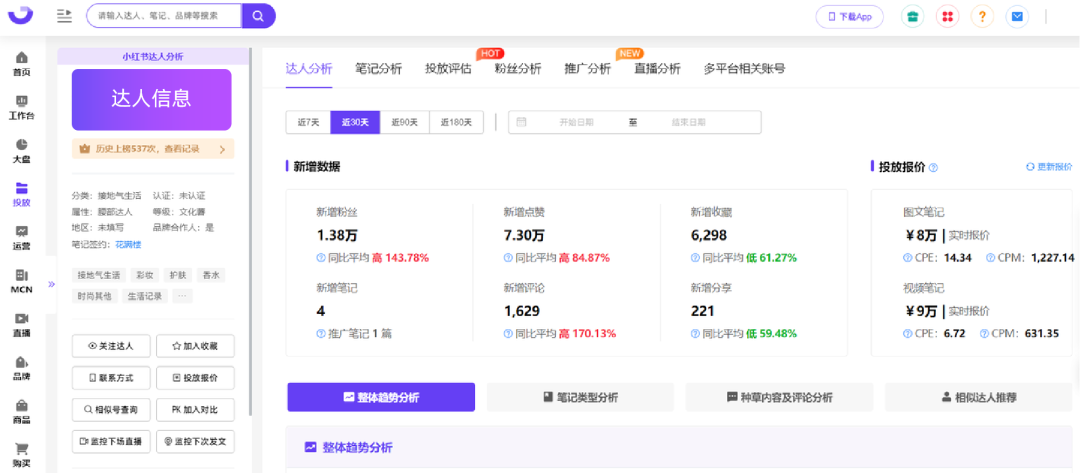Click the 更新报价 refresh link
Screen dimensions: 1080x473
coord(1049,167)
